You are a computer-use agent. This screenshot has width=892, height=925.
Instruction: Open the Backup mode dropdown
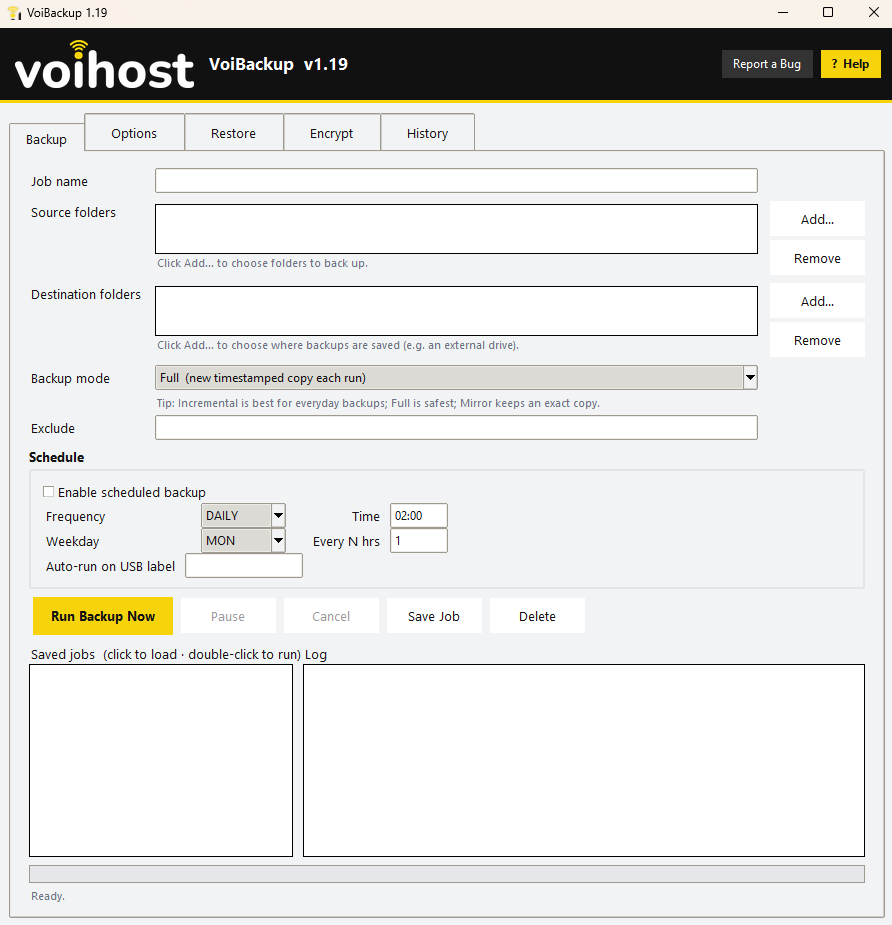(456, 378)
